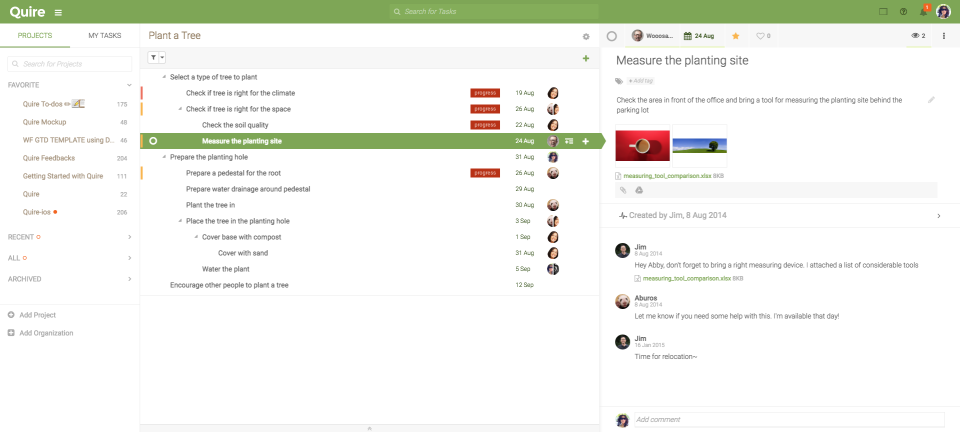Tick the circle on Measure the planting site row
Image resolution: width=960 pixels, height=432 pixels.
click(x=153, y=141)
